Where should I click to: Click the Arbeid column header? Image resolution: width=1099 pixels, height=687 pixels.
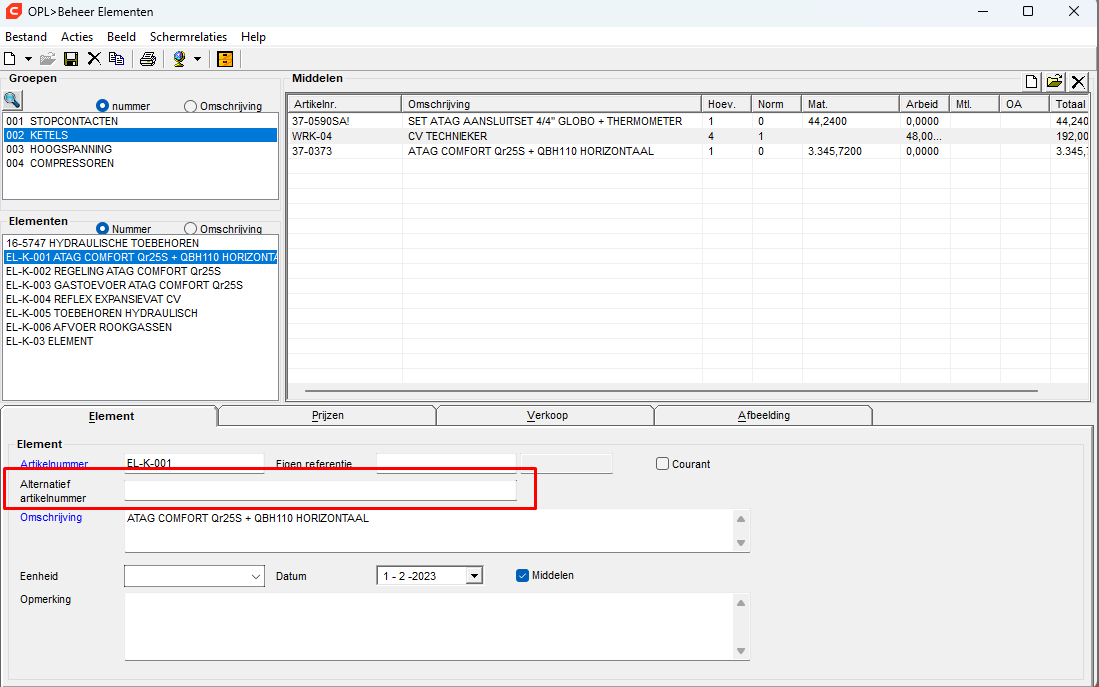pyautogui.click(x=924, y=104)
